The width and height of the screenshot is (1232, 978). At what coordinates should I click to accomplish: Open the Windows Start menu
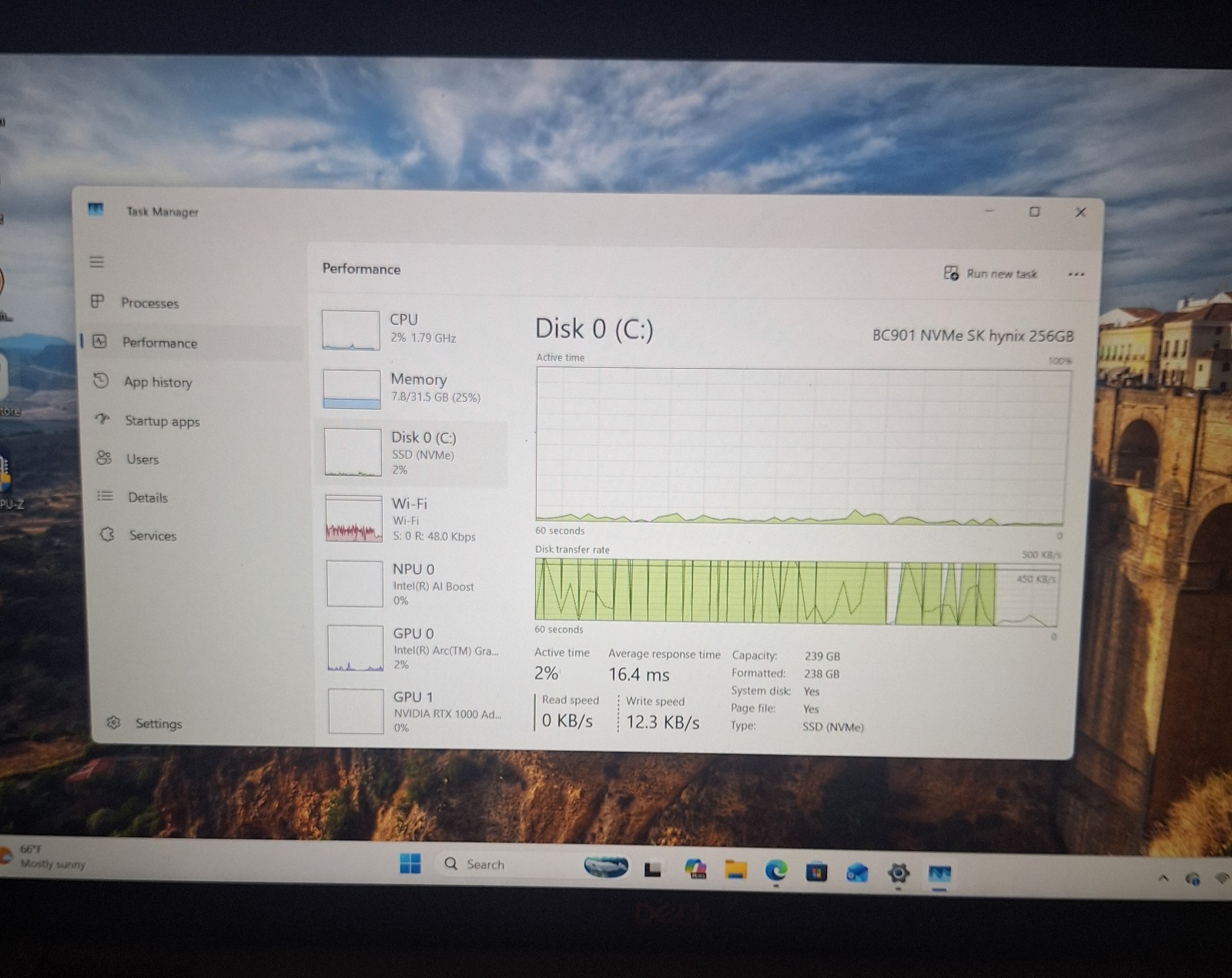click(x=410, y=863)
